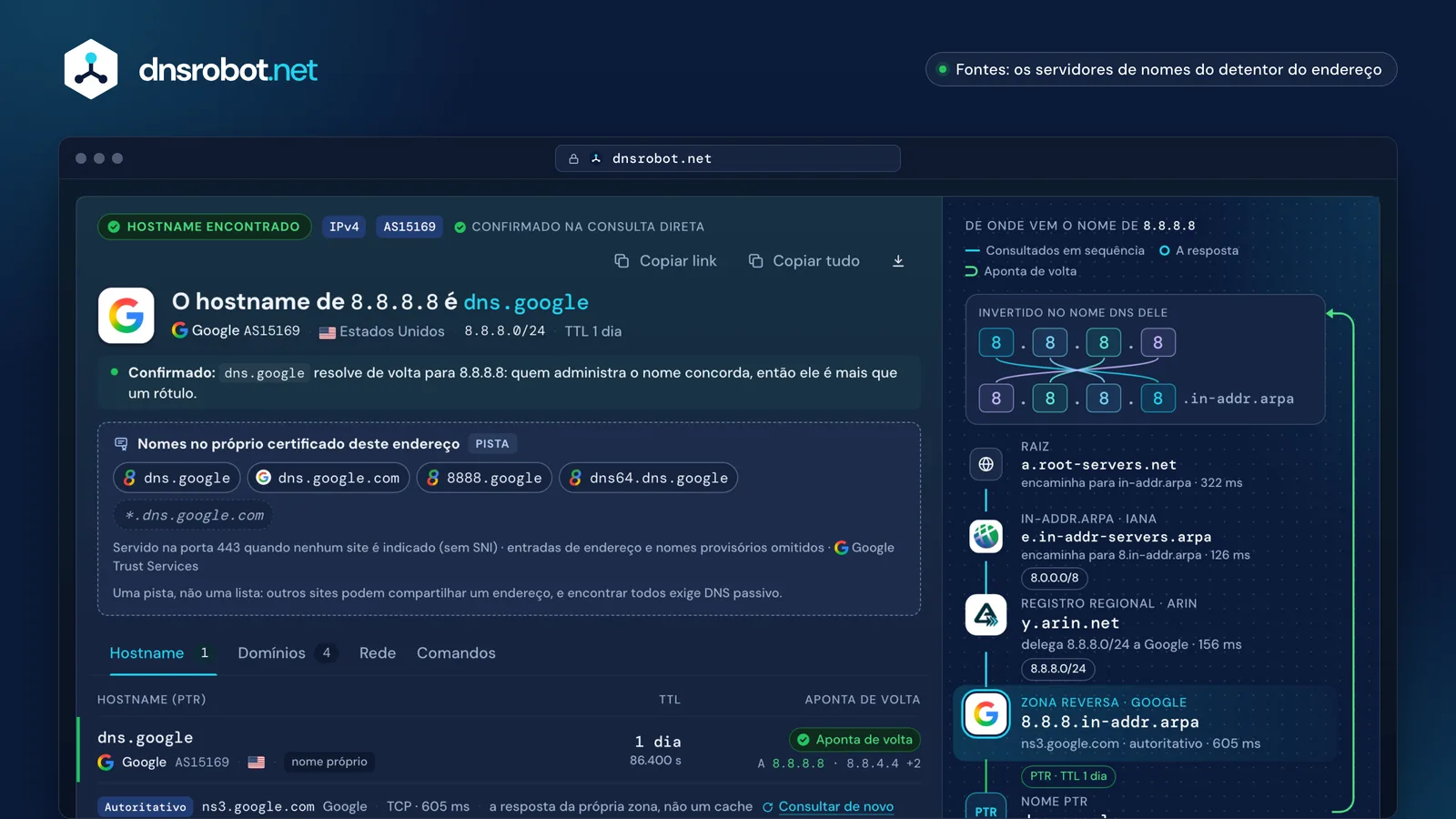Click the 8.8.8.8 A record address
The image size is (1456, 819).
coord(798,764)
